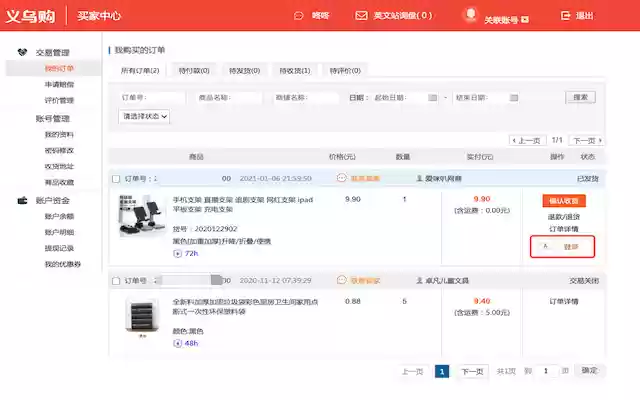The image size is (640, 400).
Task: Open the chat bubble icon in header
Action: point(299,16)
